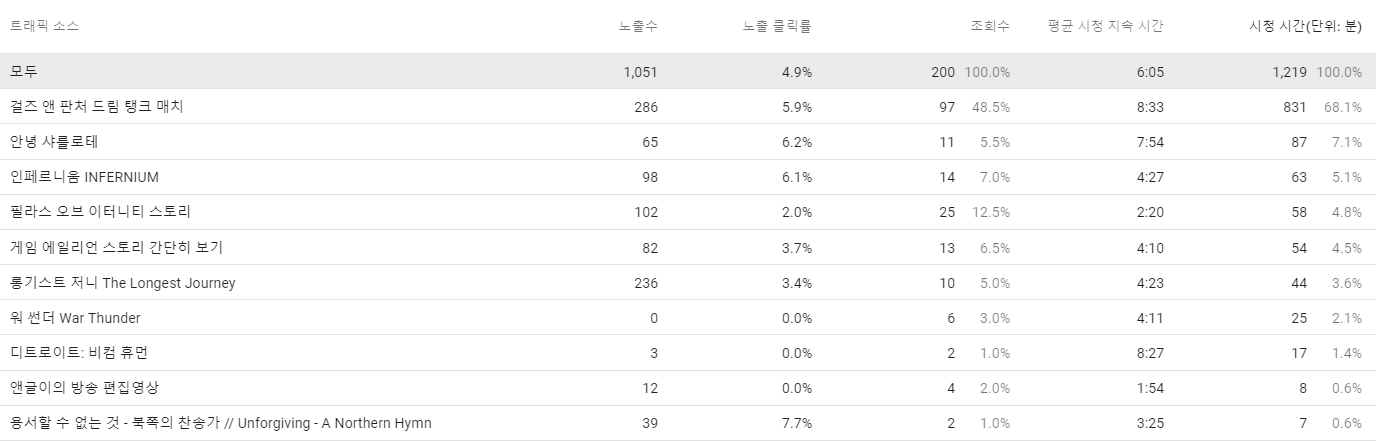The height and width of the screenshot is (441, 1376).
Task: Open the 디트로이트: 비컴 휴먼 source
Action: click(x=79, y=353)
